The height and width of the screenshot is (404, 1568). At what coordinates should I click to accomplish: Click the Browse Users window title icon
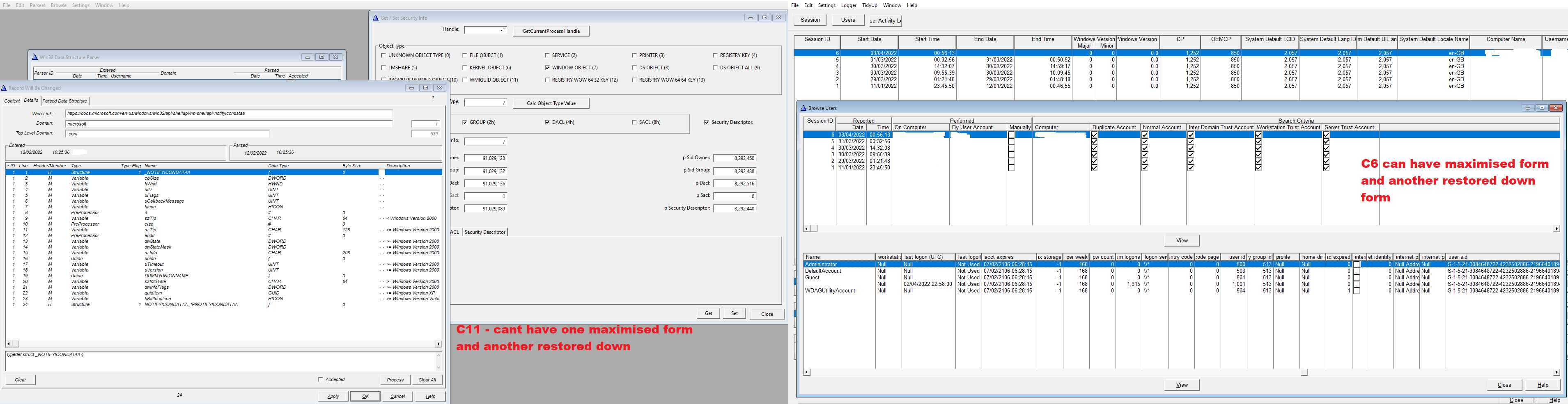coord(803,108)
